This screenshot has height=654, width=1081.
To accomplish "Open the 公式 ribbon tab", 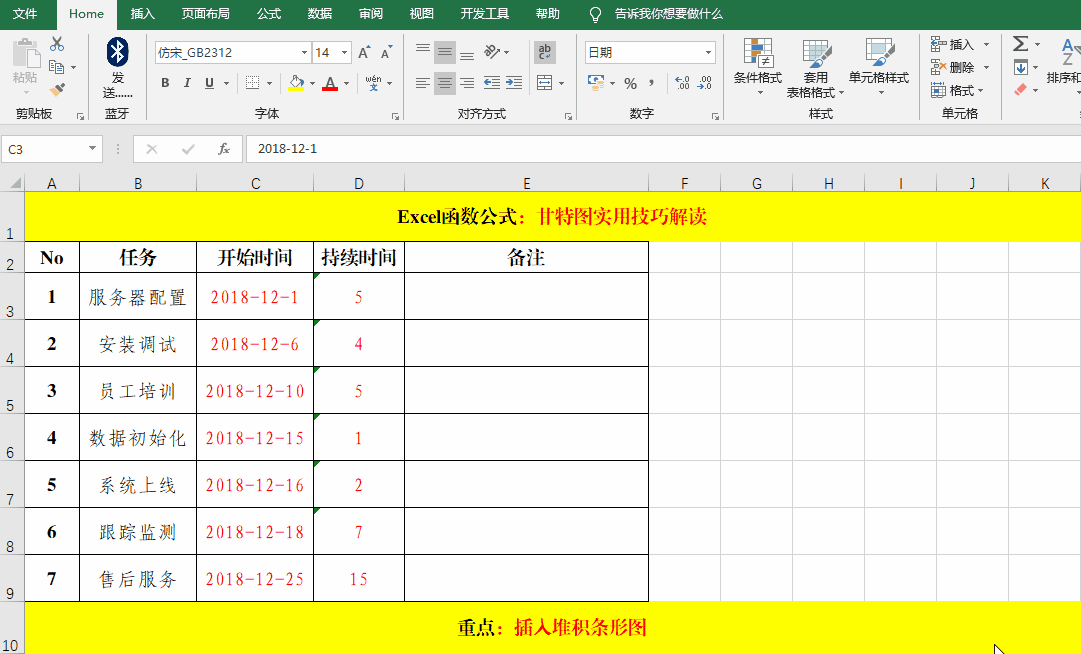I will 269,14.
